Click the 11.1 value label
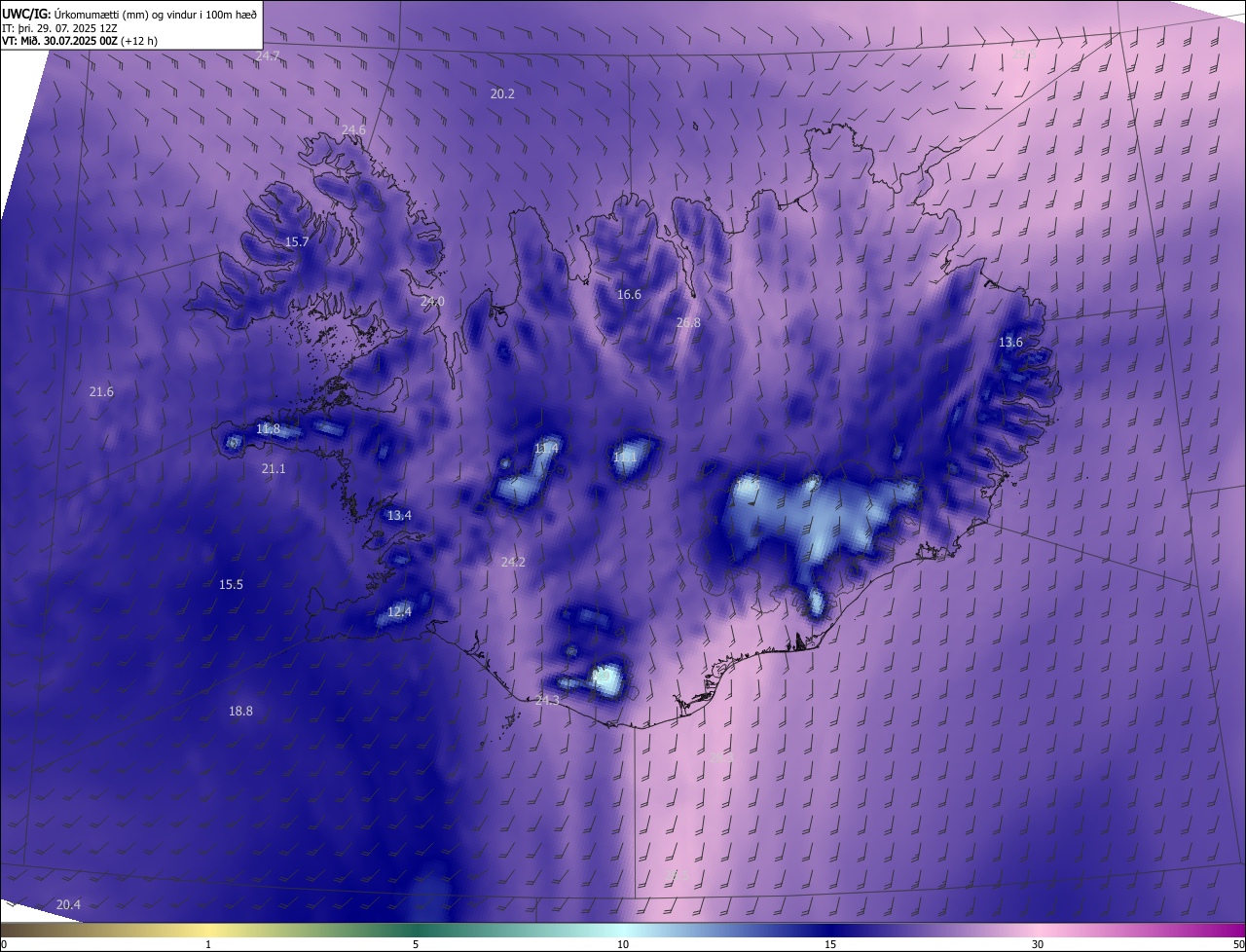Image resolution: width=1246 pixels, height=952 pixels. 624,458
